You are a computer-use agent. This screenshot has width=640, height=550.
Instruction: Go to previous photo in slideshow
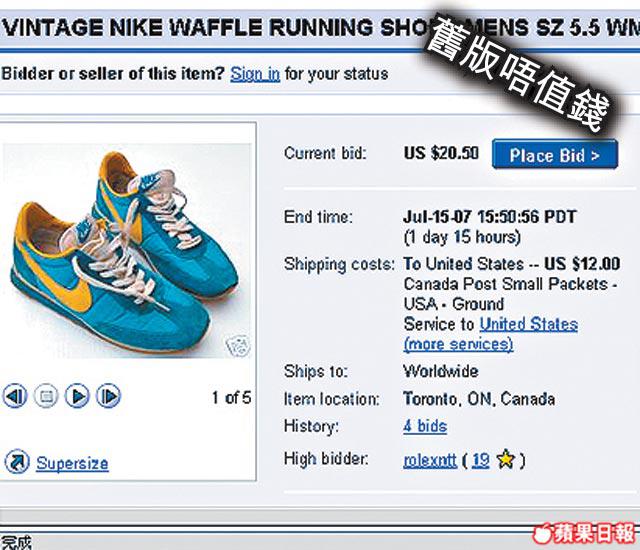(15, 397)
